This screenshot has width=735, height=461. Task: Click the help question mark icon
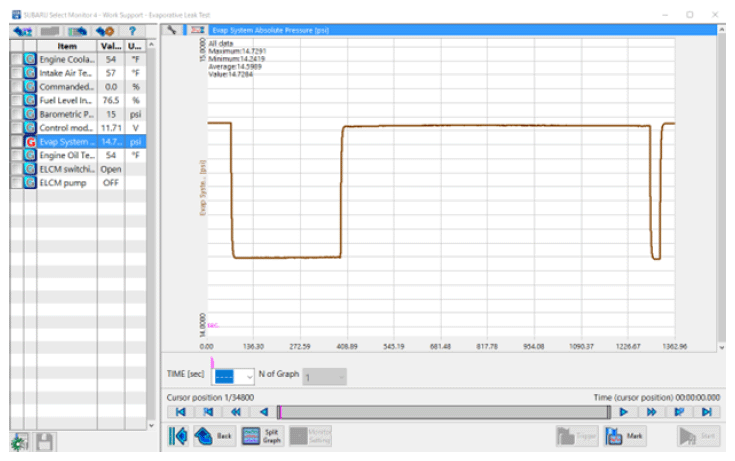[132, 31]
